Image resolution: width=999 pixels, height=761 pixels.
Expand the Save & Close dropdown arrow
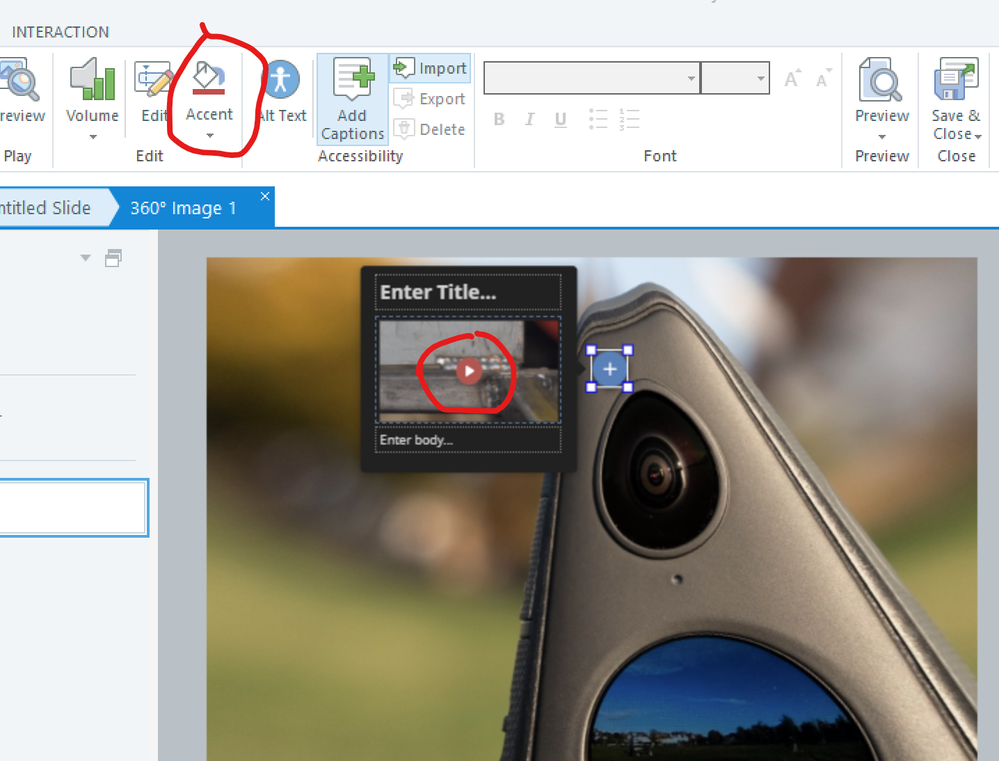pos(977,136)
